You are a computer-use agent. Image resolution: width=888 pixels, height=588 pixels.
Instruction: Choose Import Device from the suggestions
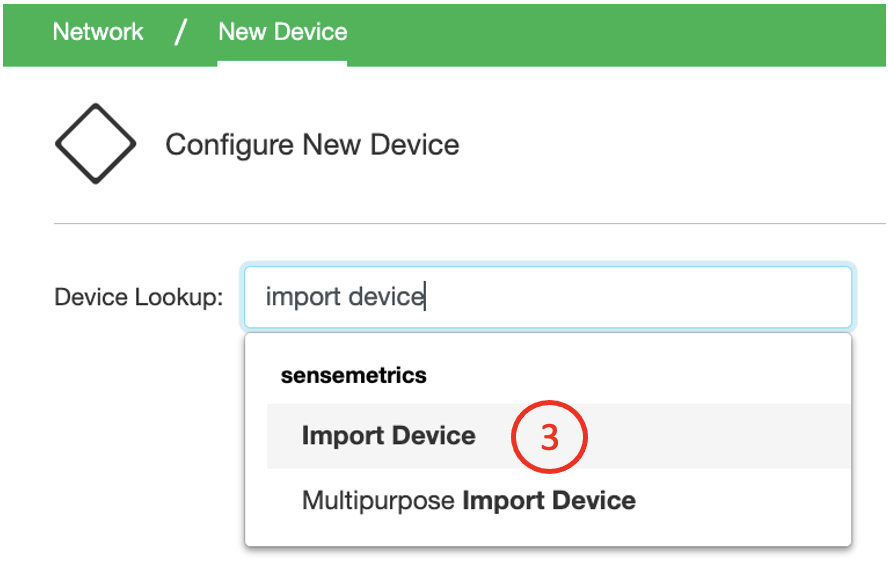pos(388,436)
